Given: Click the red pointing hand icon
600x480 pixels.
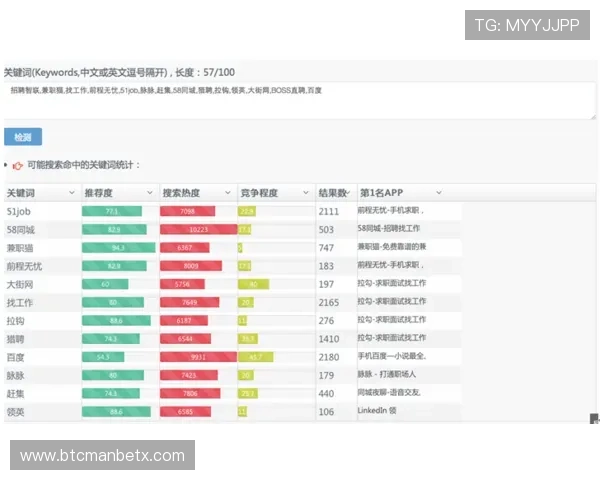Looking at the screenshot, I should [18, 165].
